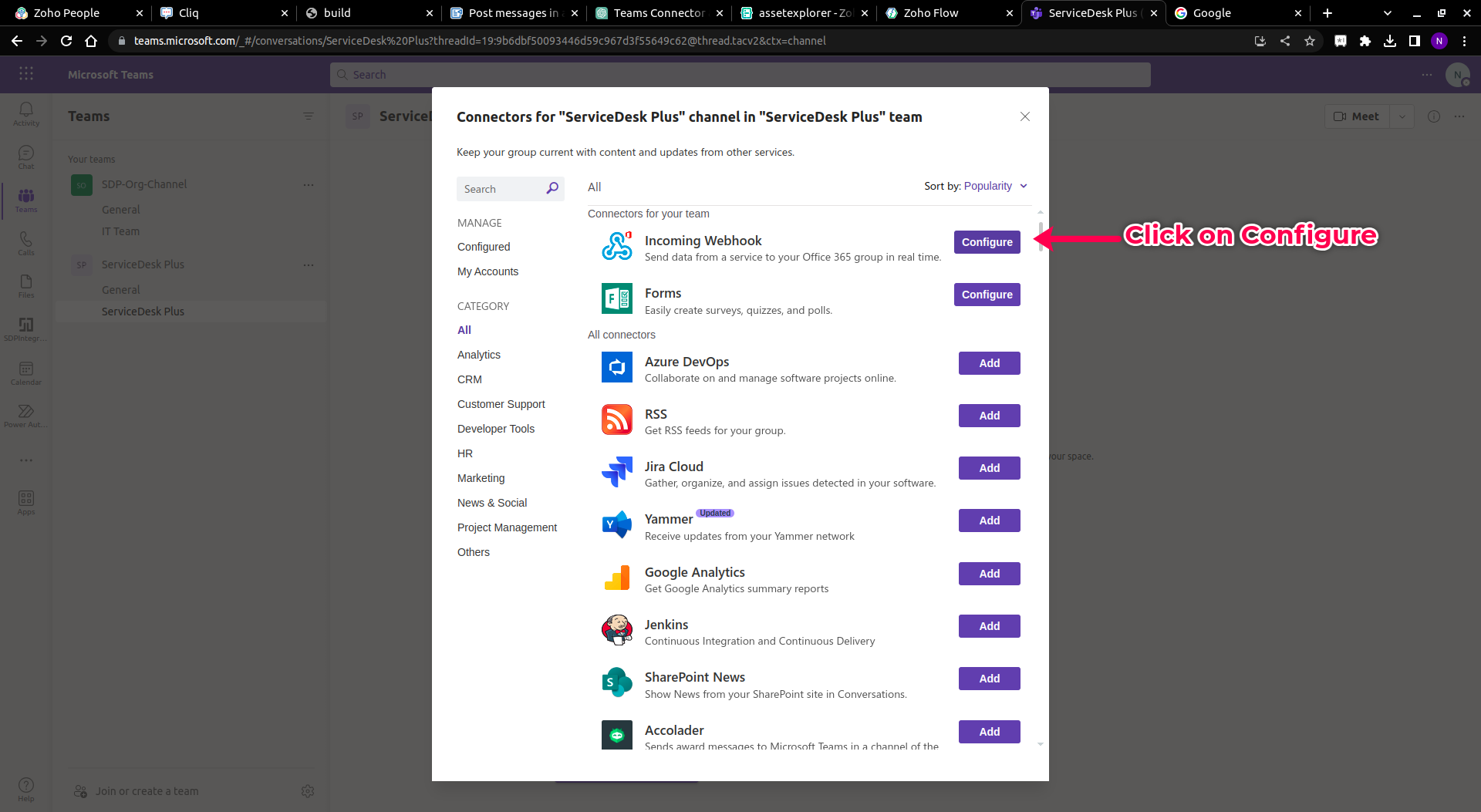Click the Jira Cloud connector icon
The height and width of the screenshot is (812, 1481).
pyautogui.click(x=616, y=472)
